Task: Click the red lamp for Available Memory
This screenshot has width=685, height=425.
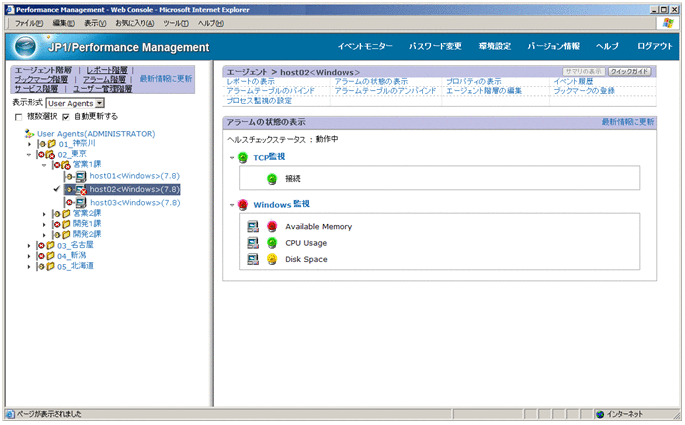Action: click(272, 226)
